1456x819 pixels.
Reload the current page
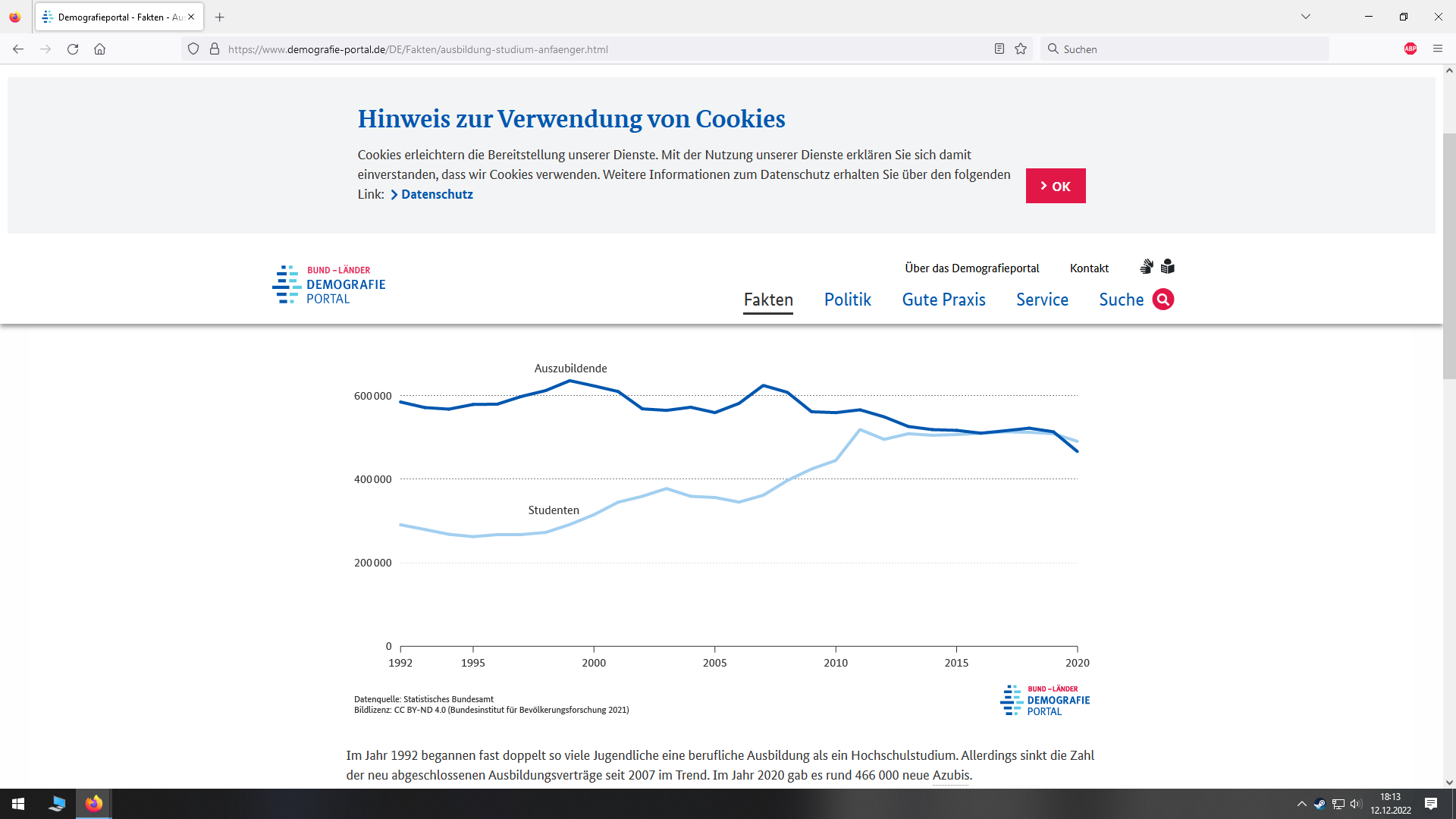click(73, 49)
